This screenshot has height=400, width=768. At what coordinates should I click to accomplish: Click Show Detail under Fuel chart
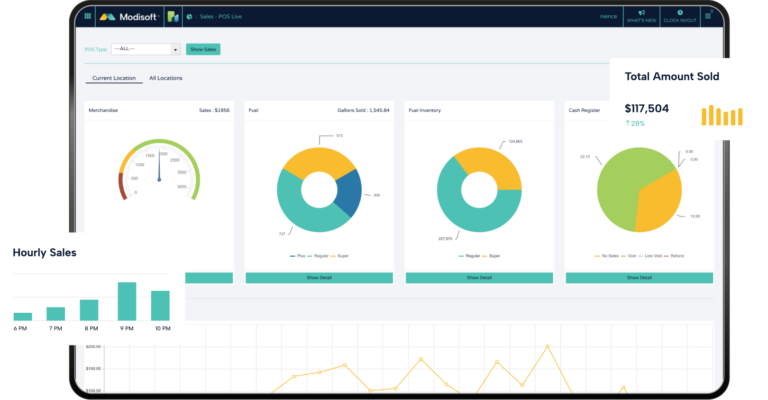click(x=319, y=277)
